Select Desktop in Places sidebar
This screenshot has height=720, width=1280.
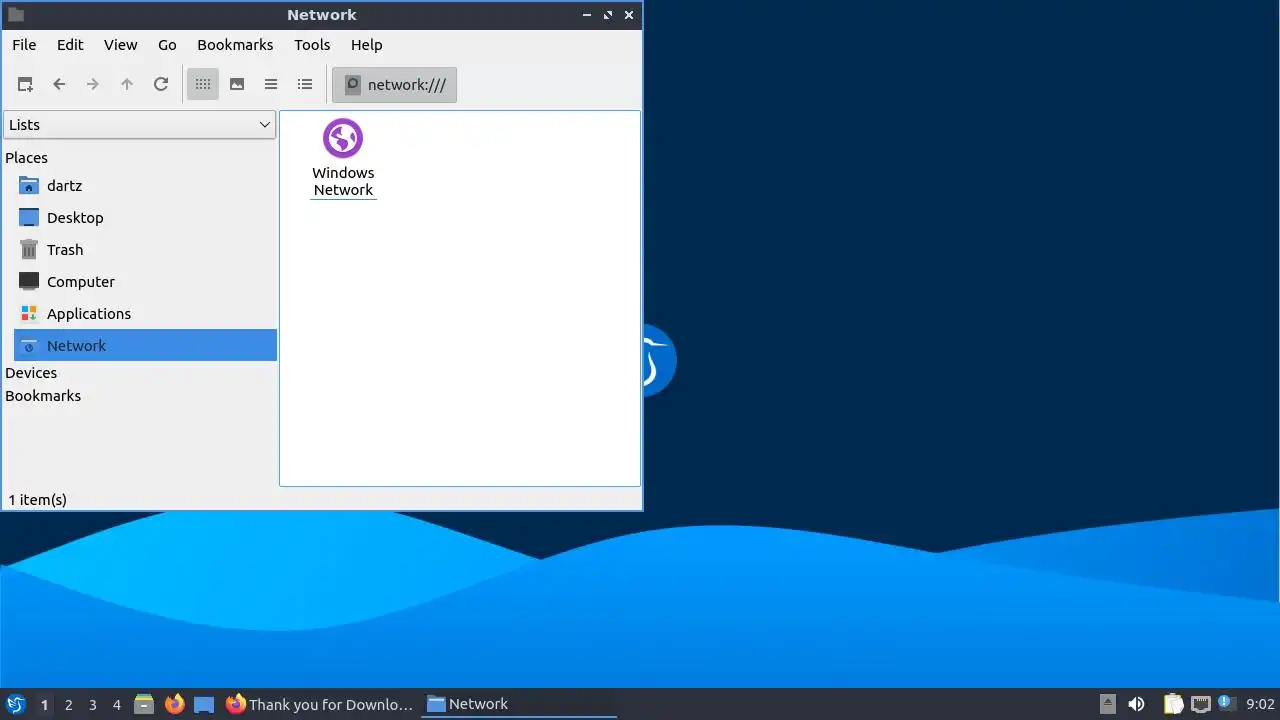pyautogui.click(x=145, y=218)
